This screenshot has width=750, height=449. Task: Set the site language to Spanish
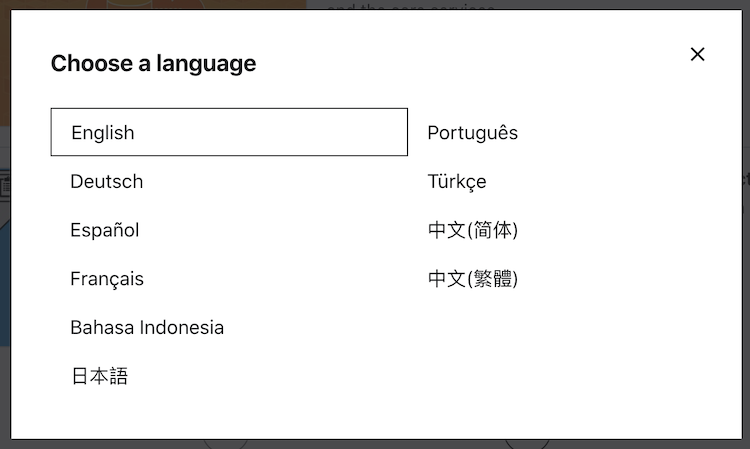coord(105,230)
